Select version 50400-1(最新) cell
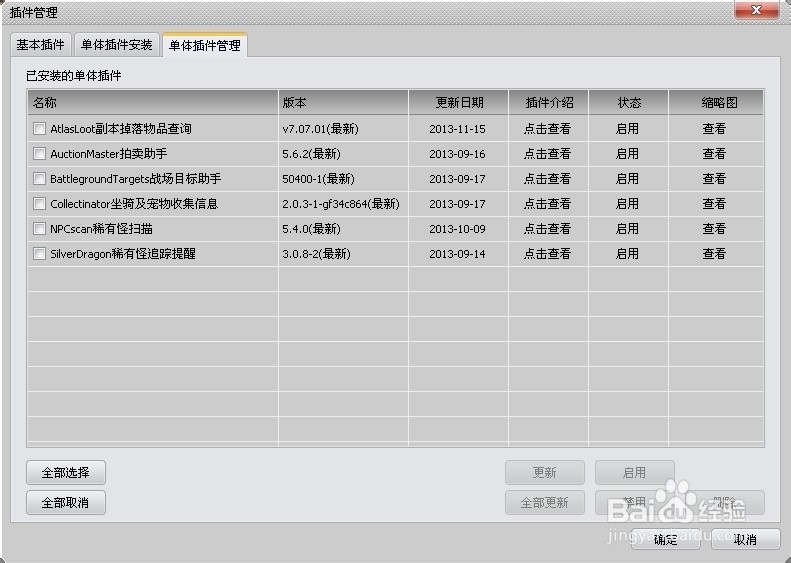This screenshot has height=563, width=791. click(319, 179)
